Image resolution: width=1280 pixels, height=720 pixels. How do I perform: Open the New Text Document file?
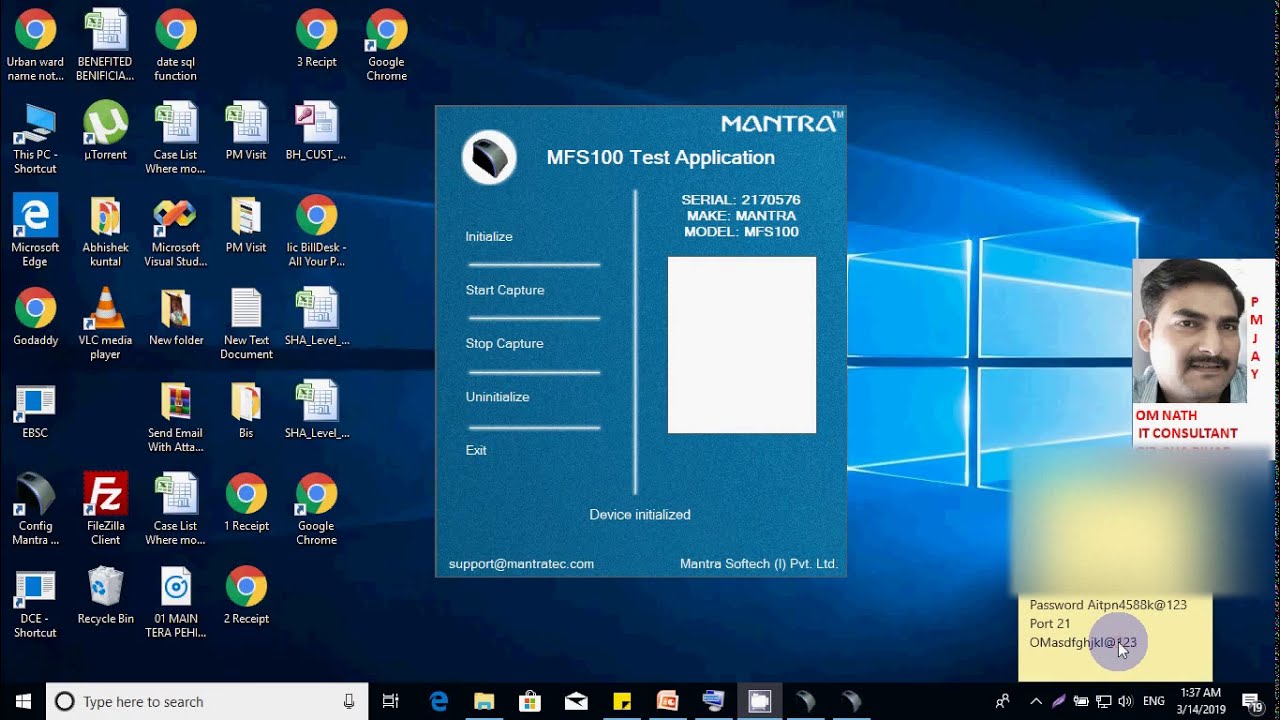pyautogui.click(x=246, y=325)
